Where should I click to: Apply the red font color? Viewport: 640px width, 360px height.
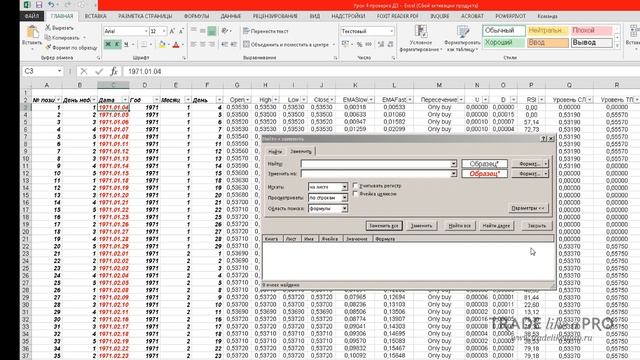point(176,44)
